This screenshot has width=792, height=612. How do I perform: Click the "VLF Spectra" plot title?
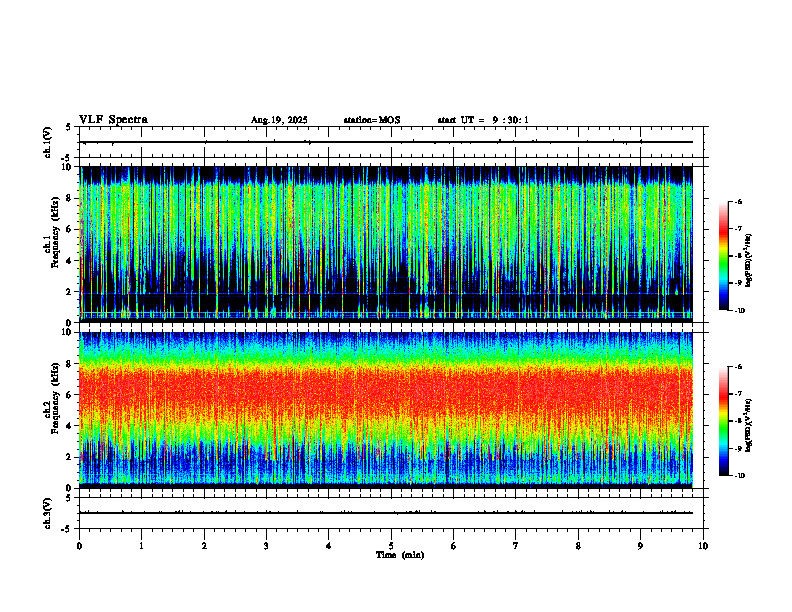coord(113,120)
